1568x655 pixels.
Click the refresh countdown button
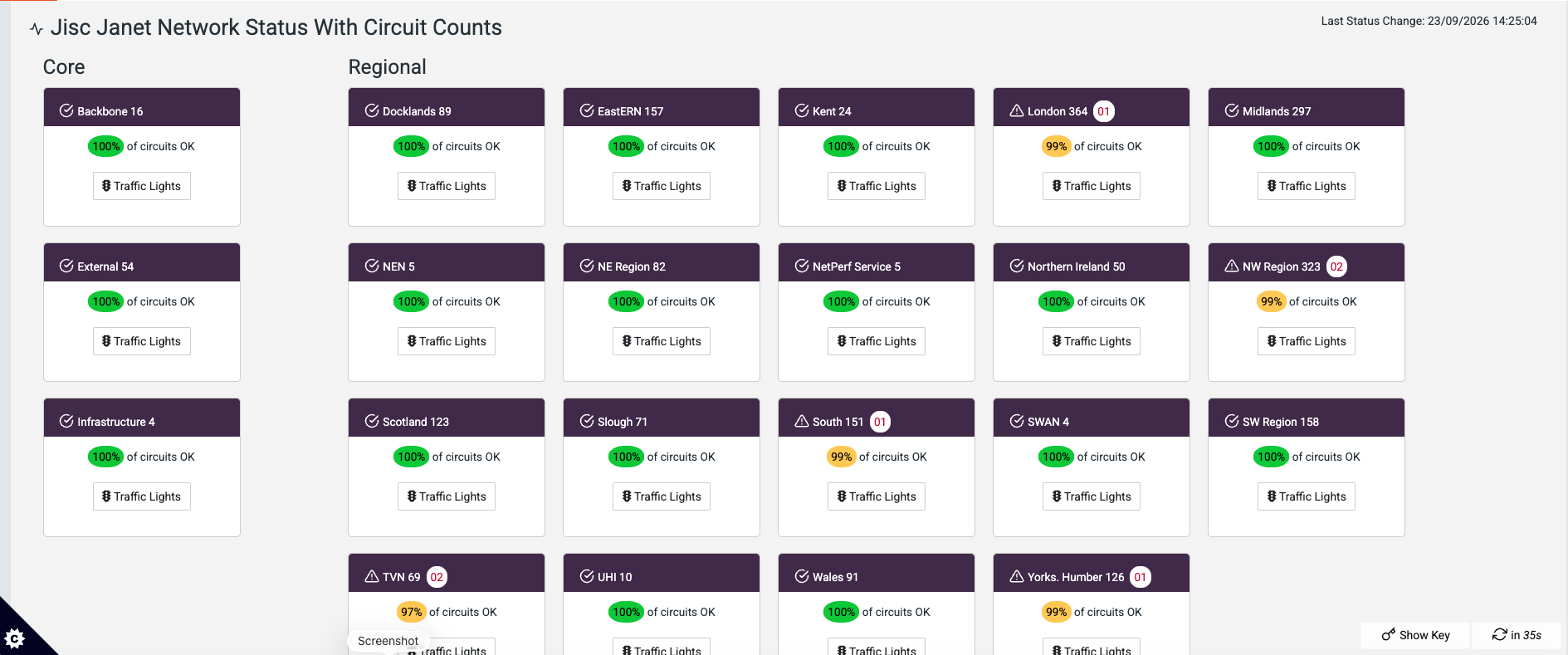coord(1517,635)
